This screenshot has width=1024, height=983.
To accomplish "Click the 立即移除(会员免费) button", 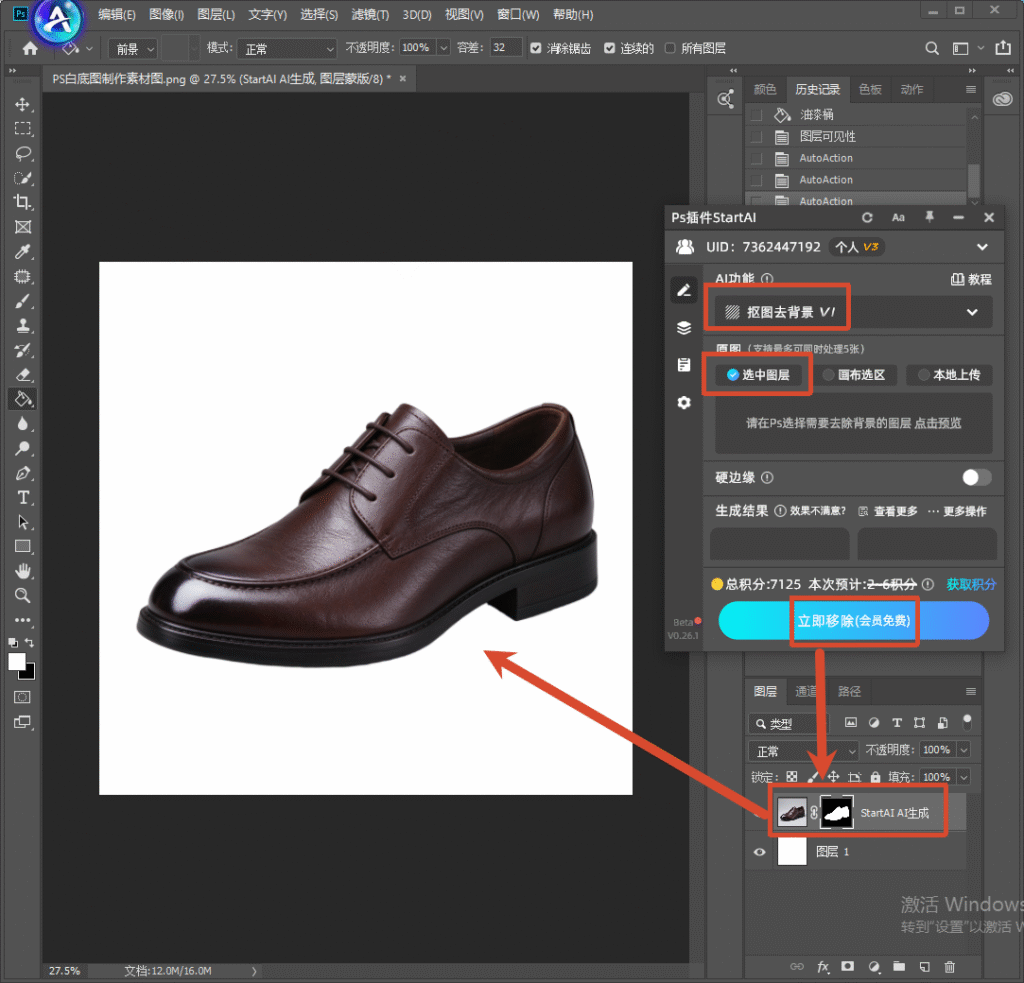I will tap(854, 620).
